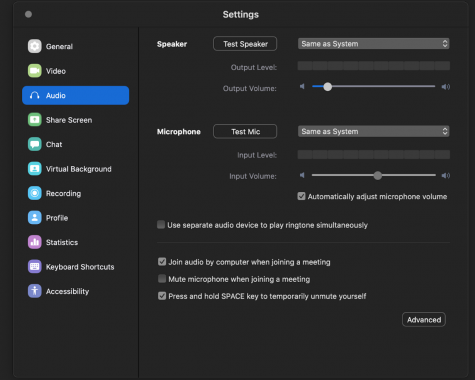This screenshot has width=475, height=380.
Task: Click the Test Speaker button
Action: (245, 44)
